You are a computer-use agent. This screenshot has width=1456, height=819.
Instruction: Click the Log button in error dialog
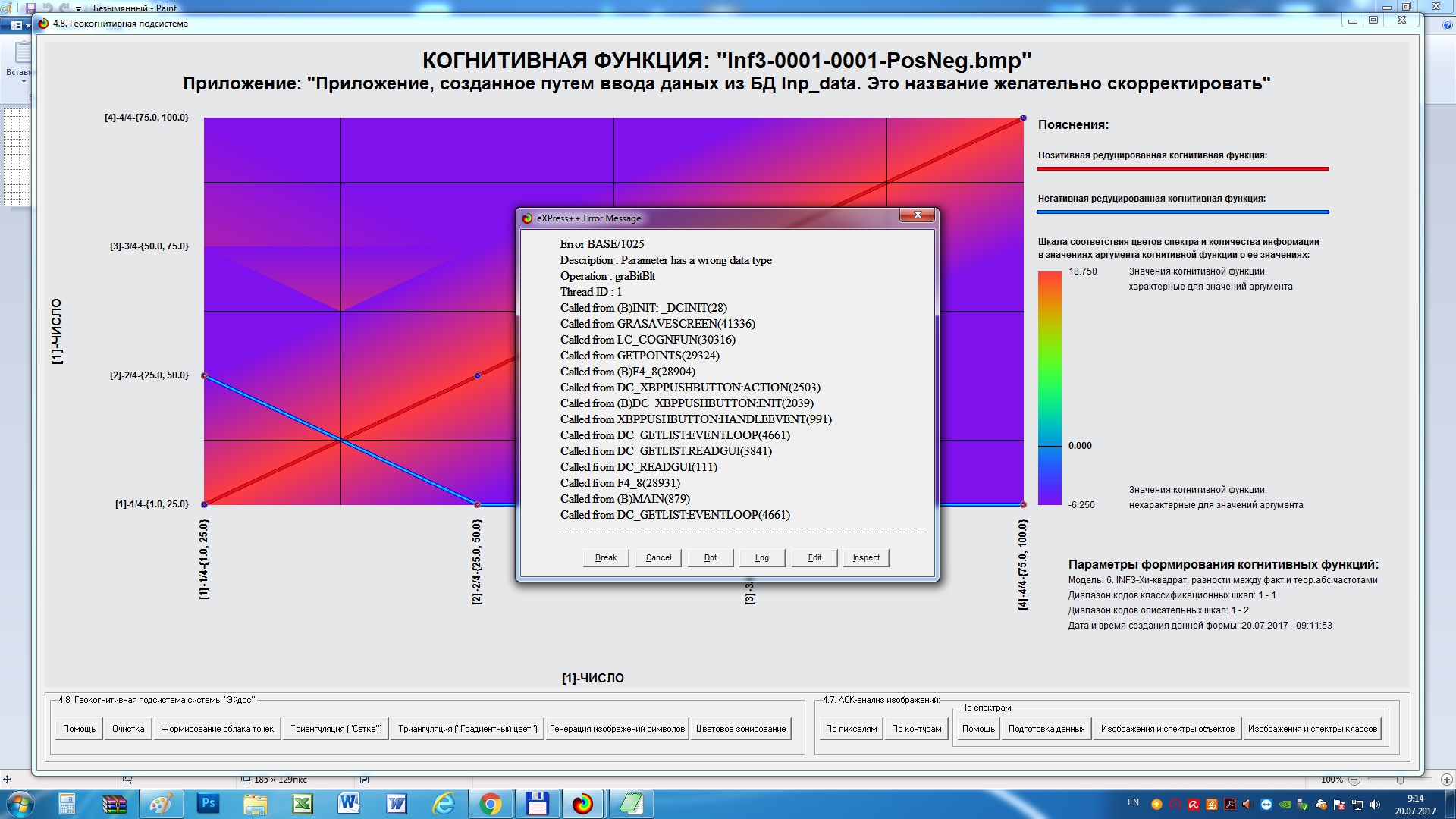click(x=761, y=557)
